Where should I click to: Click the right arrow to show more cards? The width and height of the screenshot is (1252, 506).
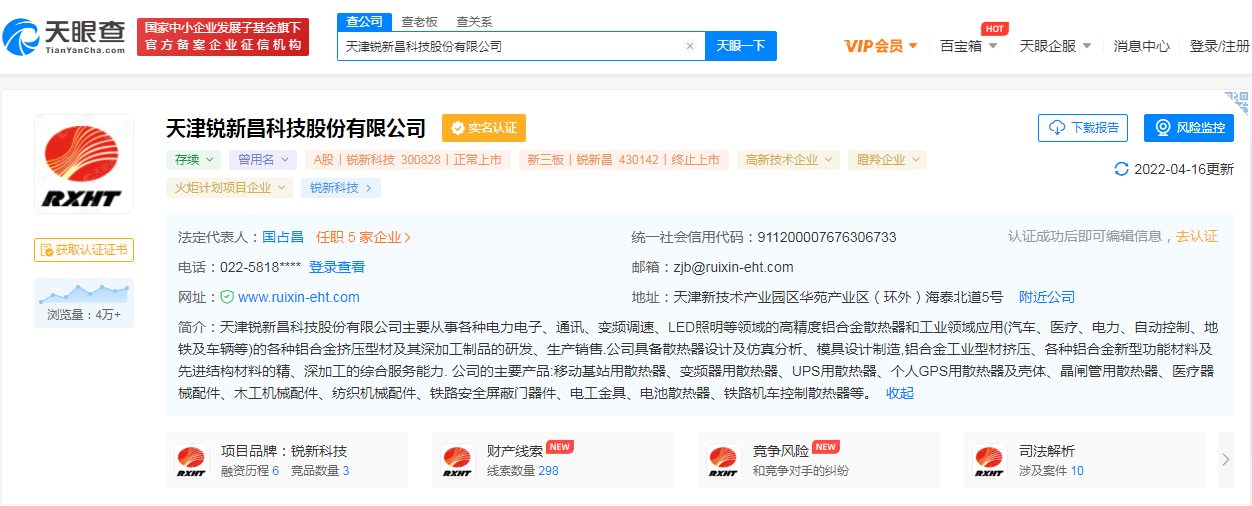click(1226, 460)
